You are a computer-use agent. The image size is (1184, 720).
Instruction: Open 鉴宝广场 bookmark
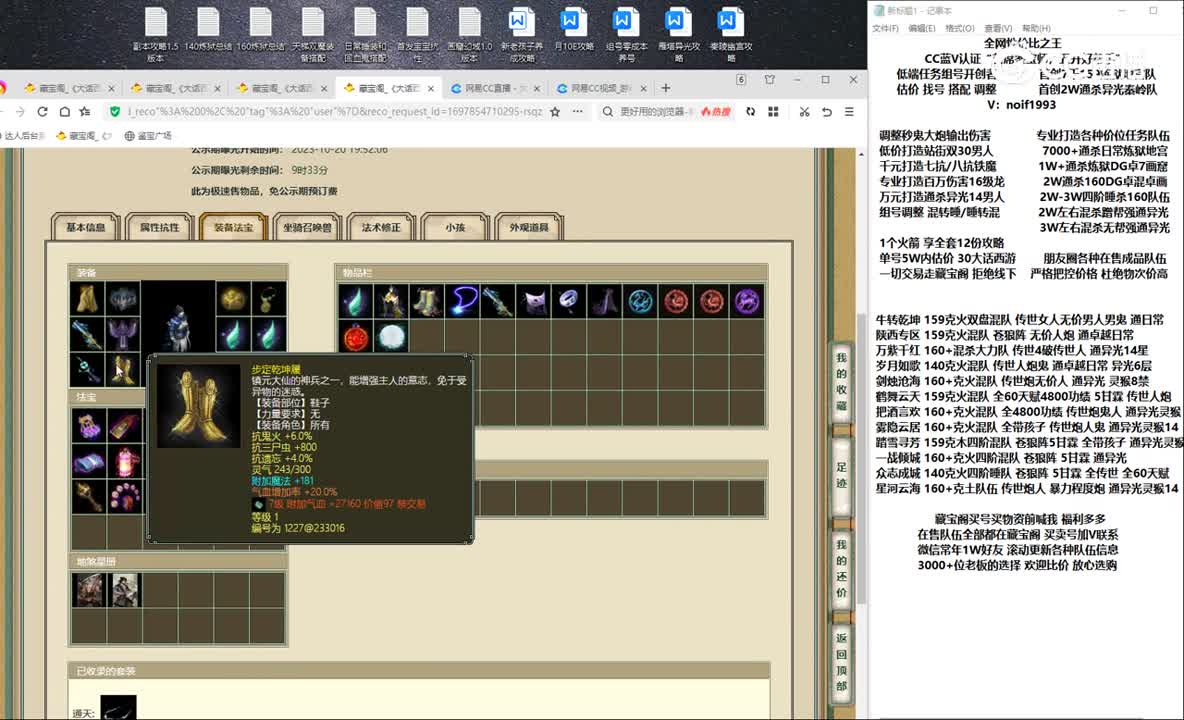148,136
